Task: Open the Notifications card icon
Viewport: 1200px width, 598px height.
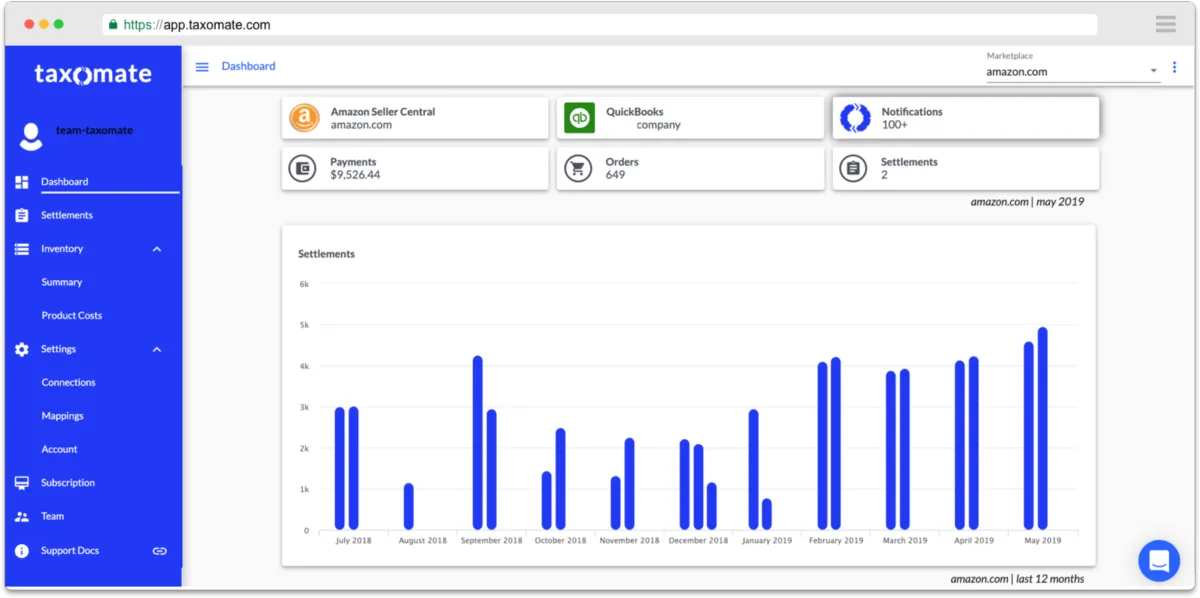Action: [855, 118]
